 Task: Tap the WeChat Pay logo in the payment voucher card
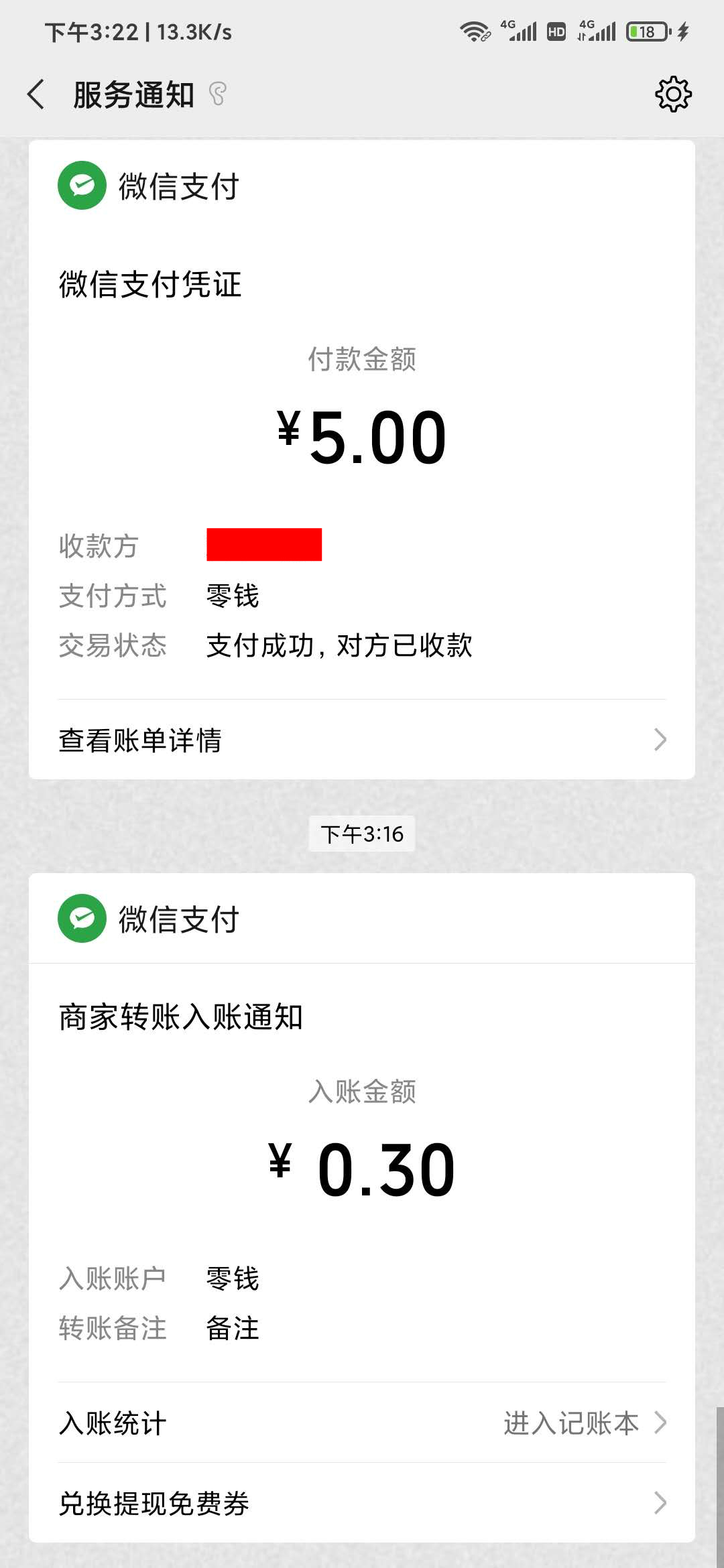click(x=82, y=186)
